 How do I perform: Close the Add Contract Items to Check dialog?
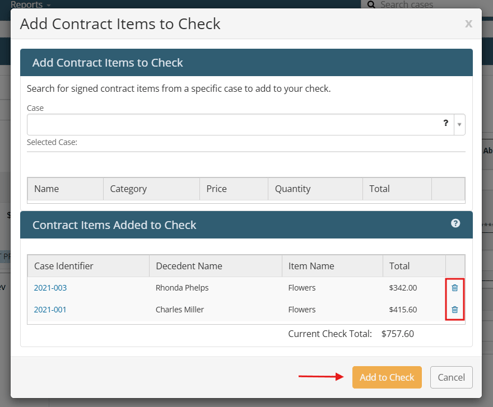pos(469,24)
